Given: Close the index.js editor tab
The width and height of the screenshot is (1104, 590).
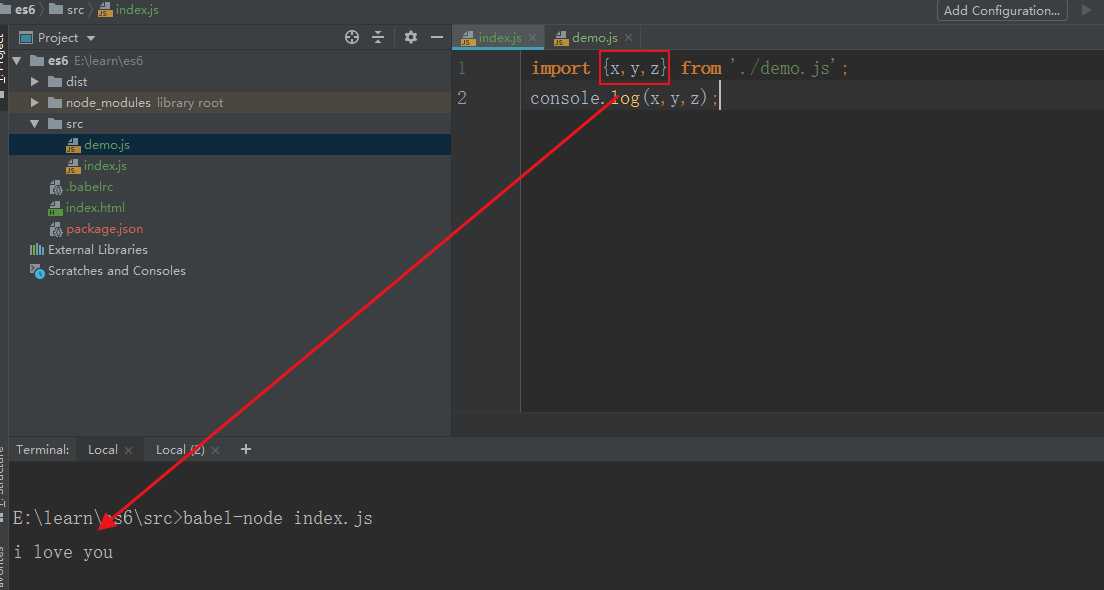Looking at the screenshot, I should [x=532, y=38].
